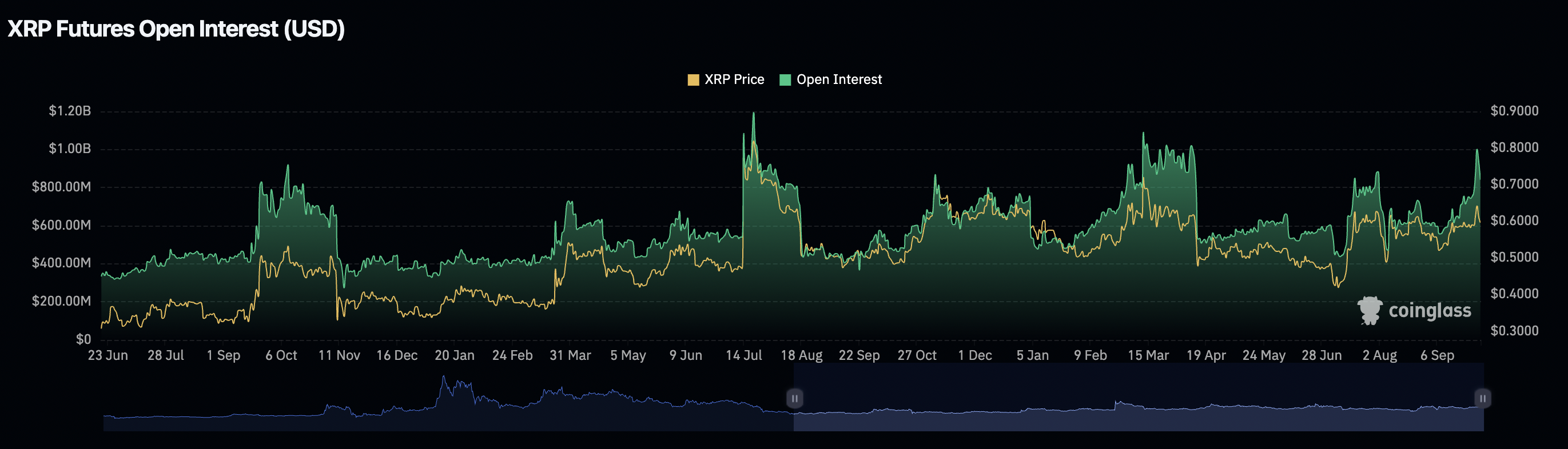Click the 9 Jun date label
Viewport: 1568px width, 449px height.
click(x=686, y=355)
